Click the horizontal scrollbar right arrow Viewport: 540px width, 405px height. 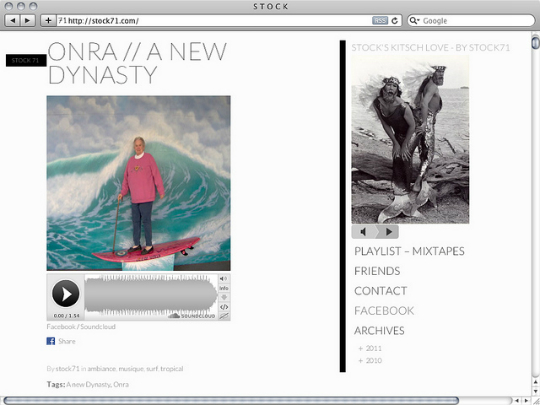pos(526,401)
